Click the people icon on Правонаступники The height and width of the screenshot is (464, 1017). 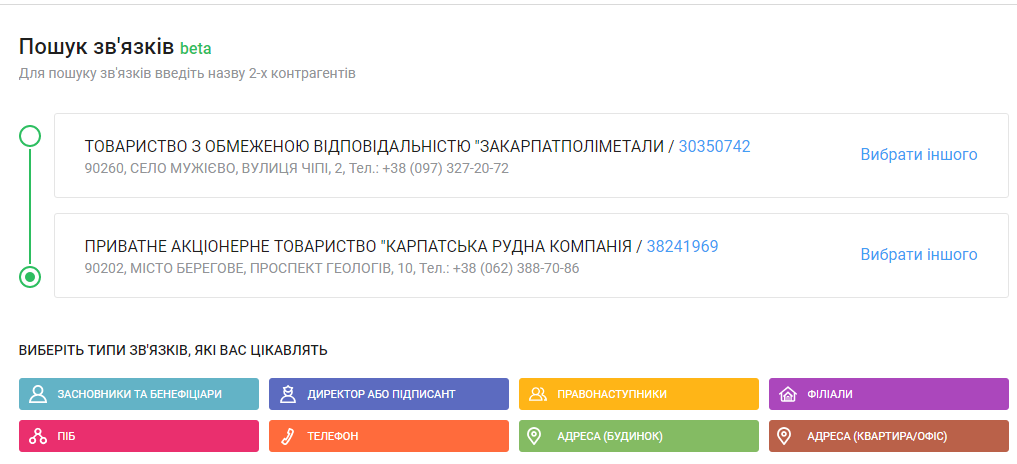(538, 394)
